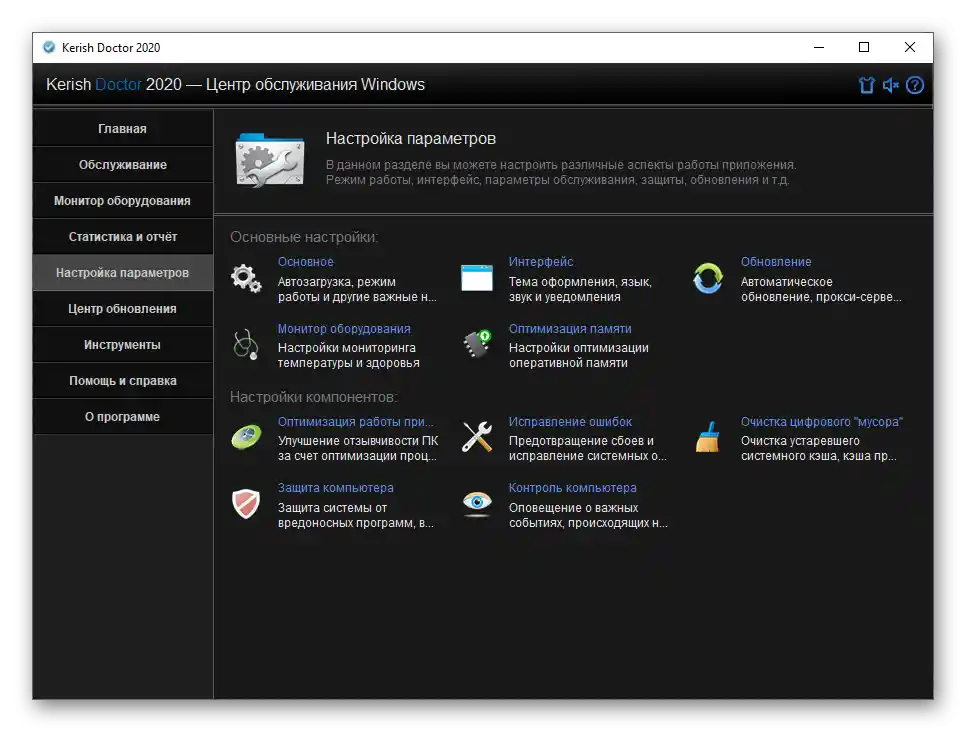Click the green disc icon for Оптимизация работы
The image size is (966, 732).
click(x=246, y=437)
